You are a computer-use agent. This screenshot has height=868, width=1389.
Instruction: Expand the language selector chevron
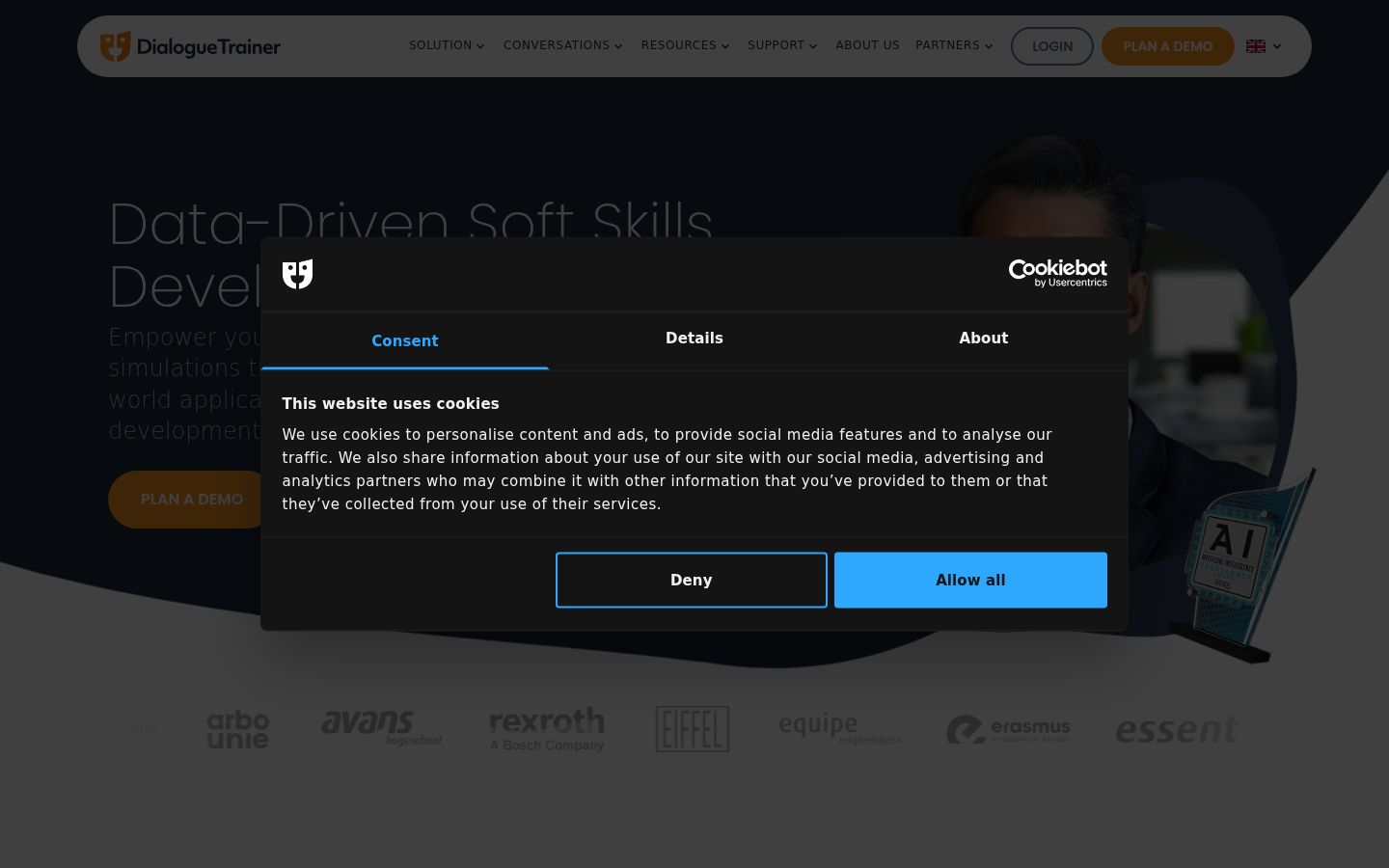point(1277,46)
